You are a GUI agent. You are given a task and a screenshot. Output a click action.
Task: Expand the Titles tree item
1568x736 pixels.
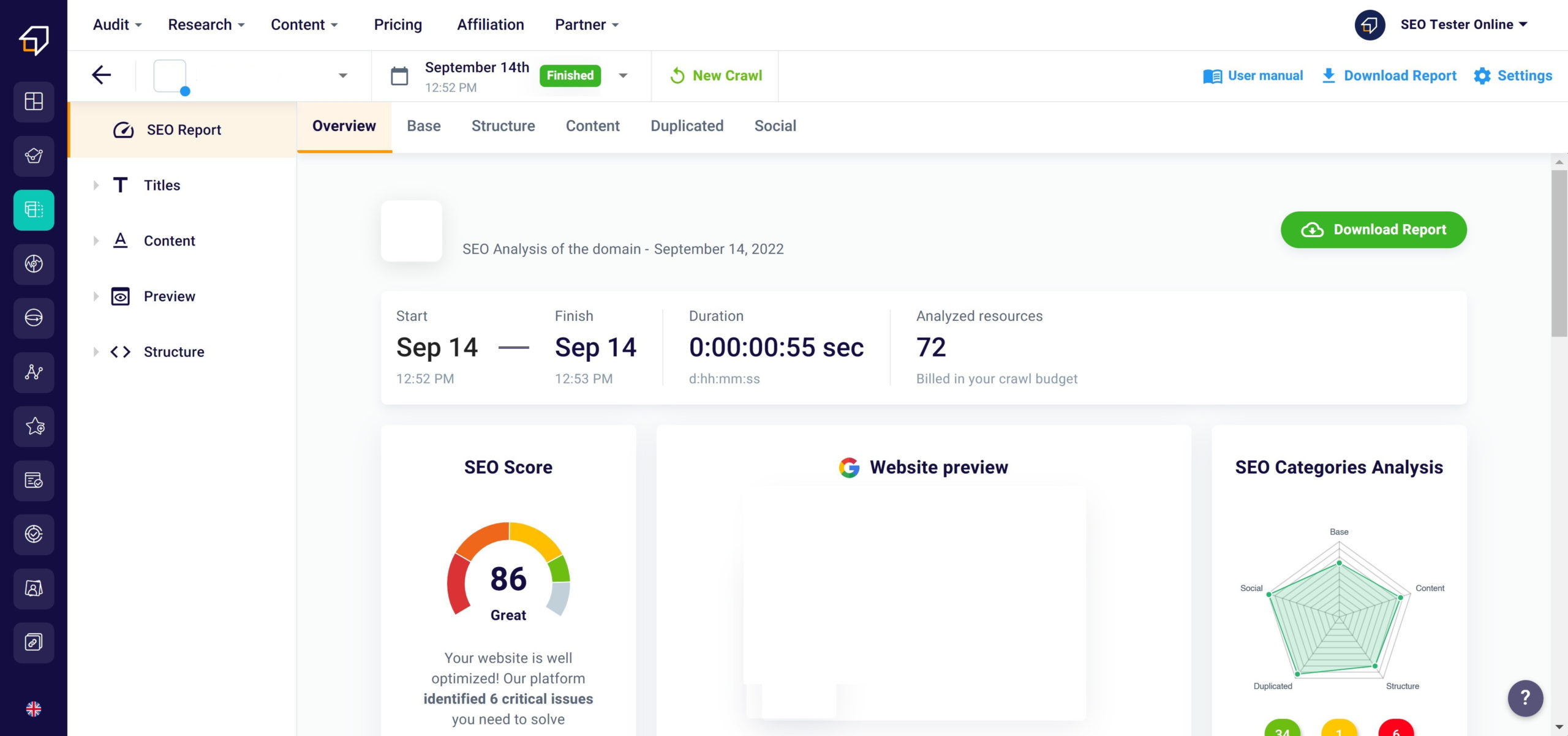pos(96,186)
